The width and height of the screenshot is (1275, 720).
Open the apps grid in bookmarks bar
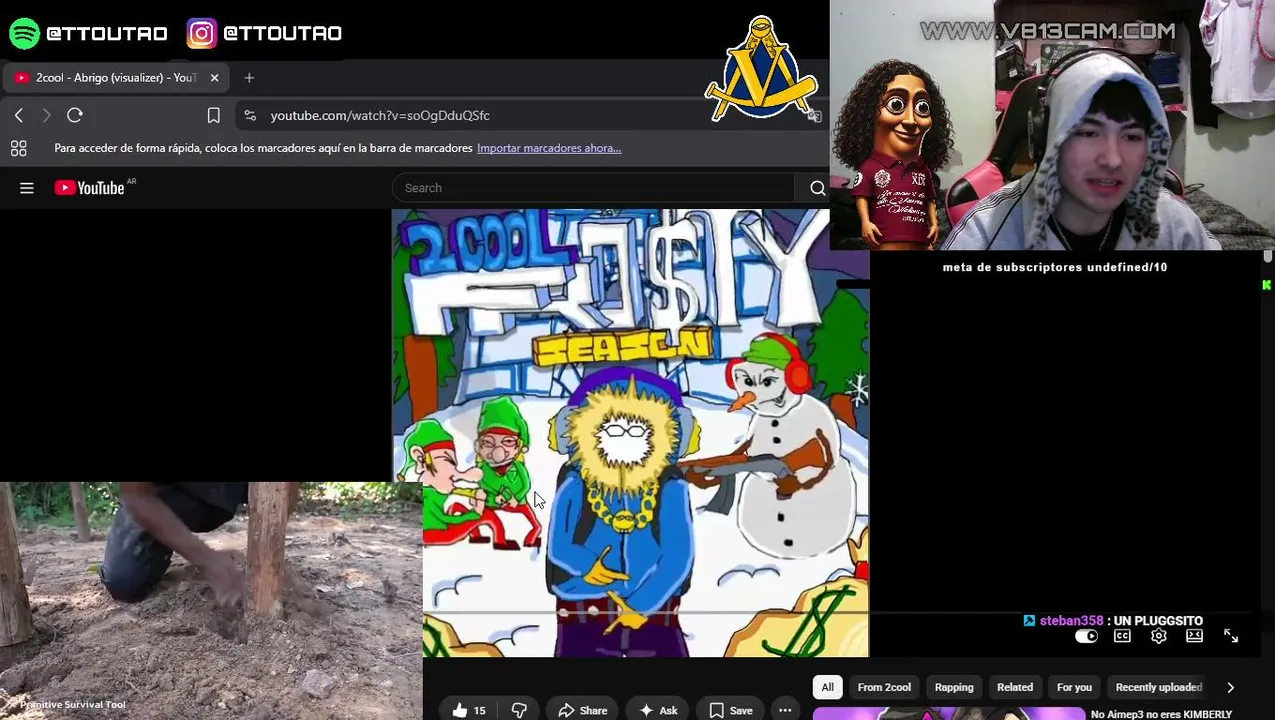tap(18, 148)
